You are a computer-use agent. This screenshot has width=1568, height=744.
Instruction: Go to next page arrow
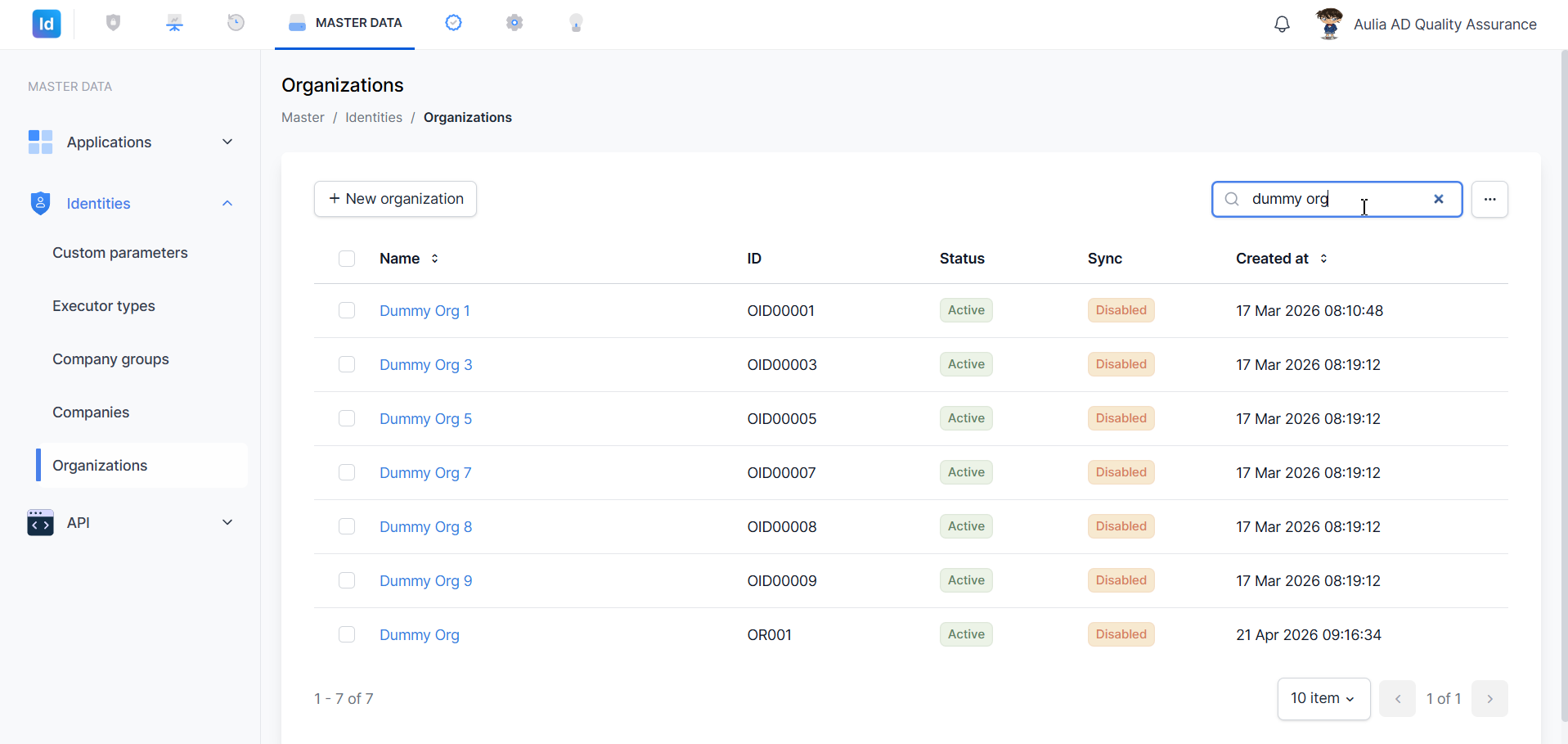click(1489, 699)
